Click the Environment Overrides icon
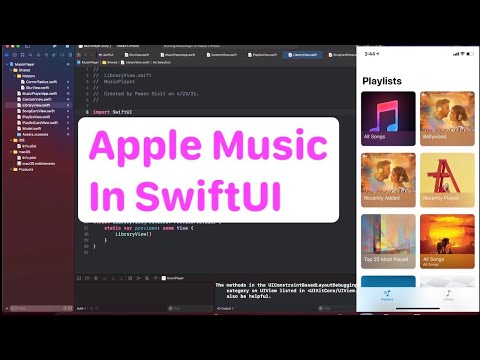The image size is (480, 360). [147, 278]
